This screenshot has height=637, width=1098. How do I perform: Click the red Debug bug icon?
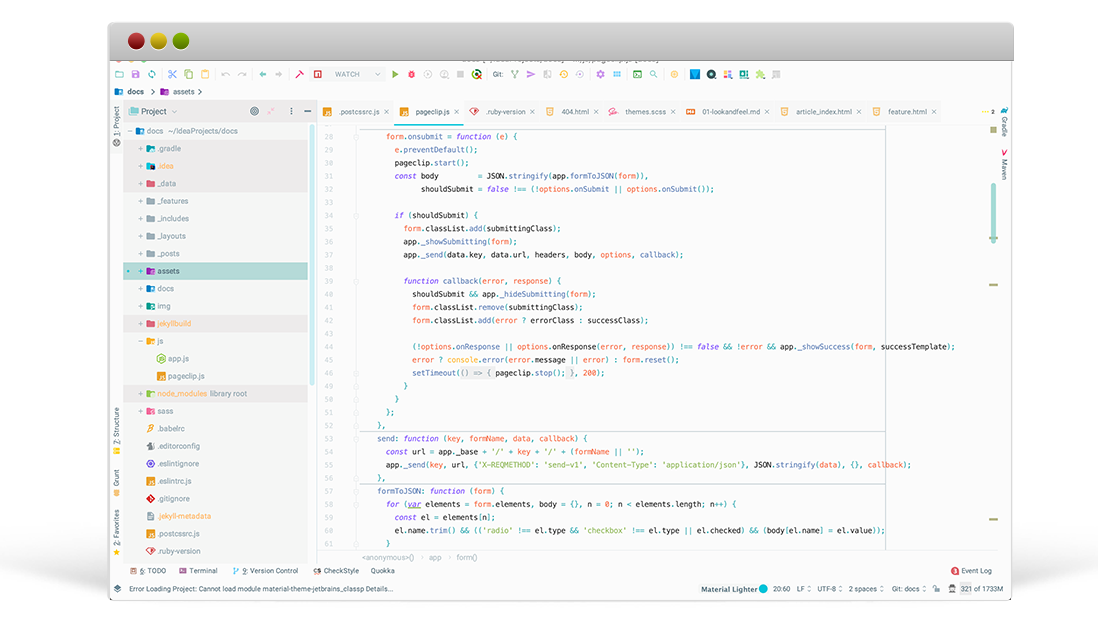click(411, 74)
